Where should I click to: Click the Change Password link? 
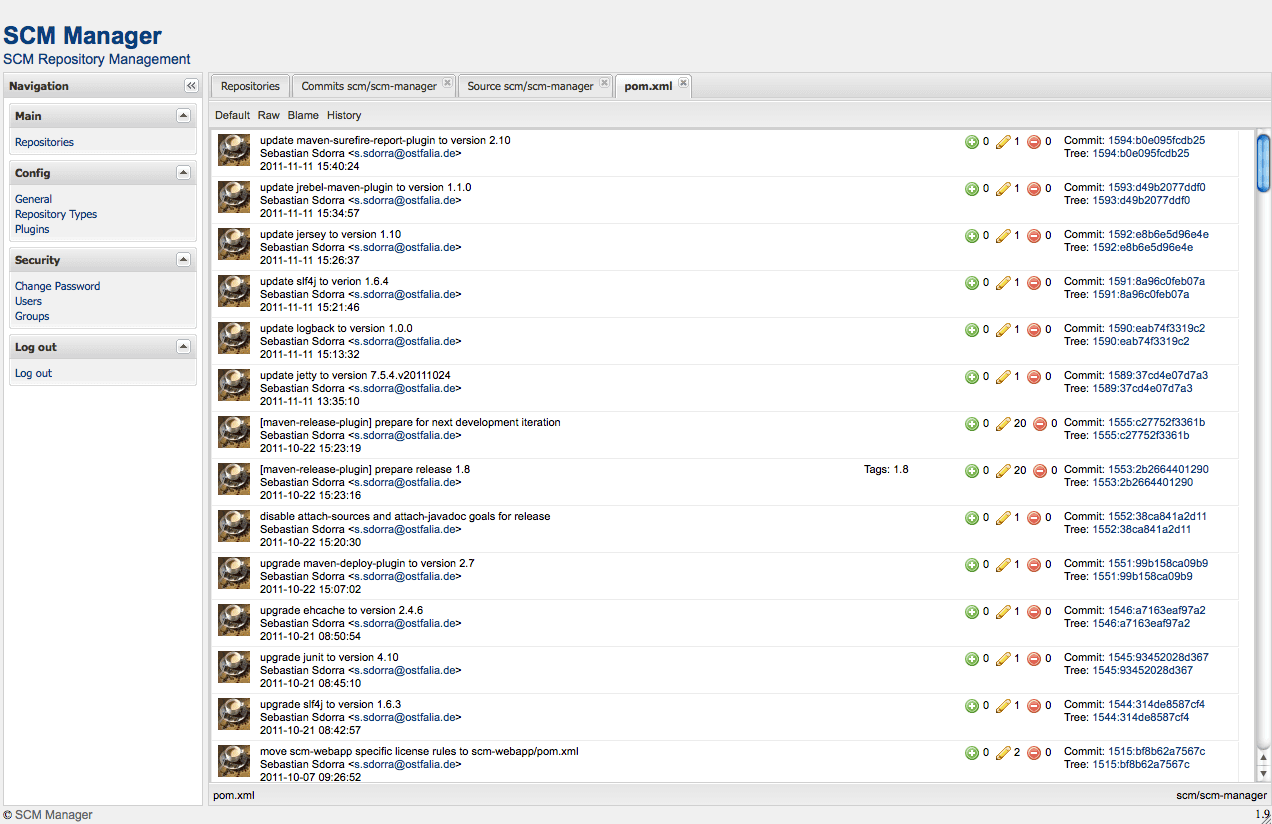[57, 286]
